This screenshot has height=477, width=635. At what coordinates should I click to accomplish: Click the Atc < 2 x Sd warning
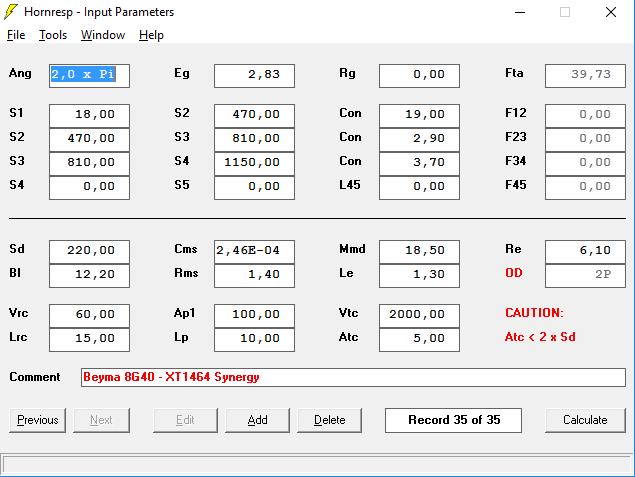coord(540,337)
